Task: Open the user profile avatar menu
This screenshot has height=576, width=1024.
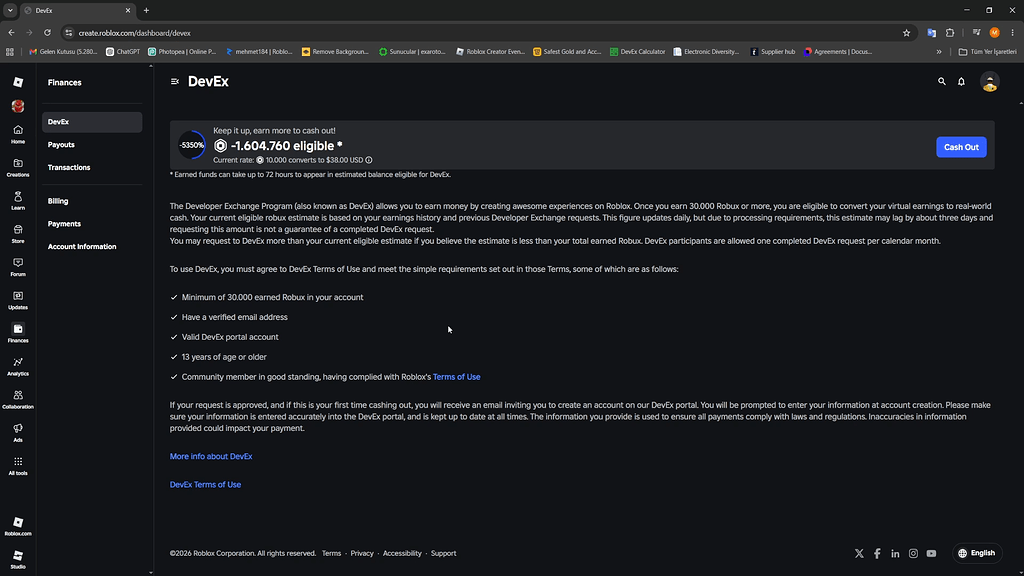Action: coord(989,82)
